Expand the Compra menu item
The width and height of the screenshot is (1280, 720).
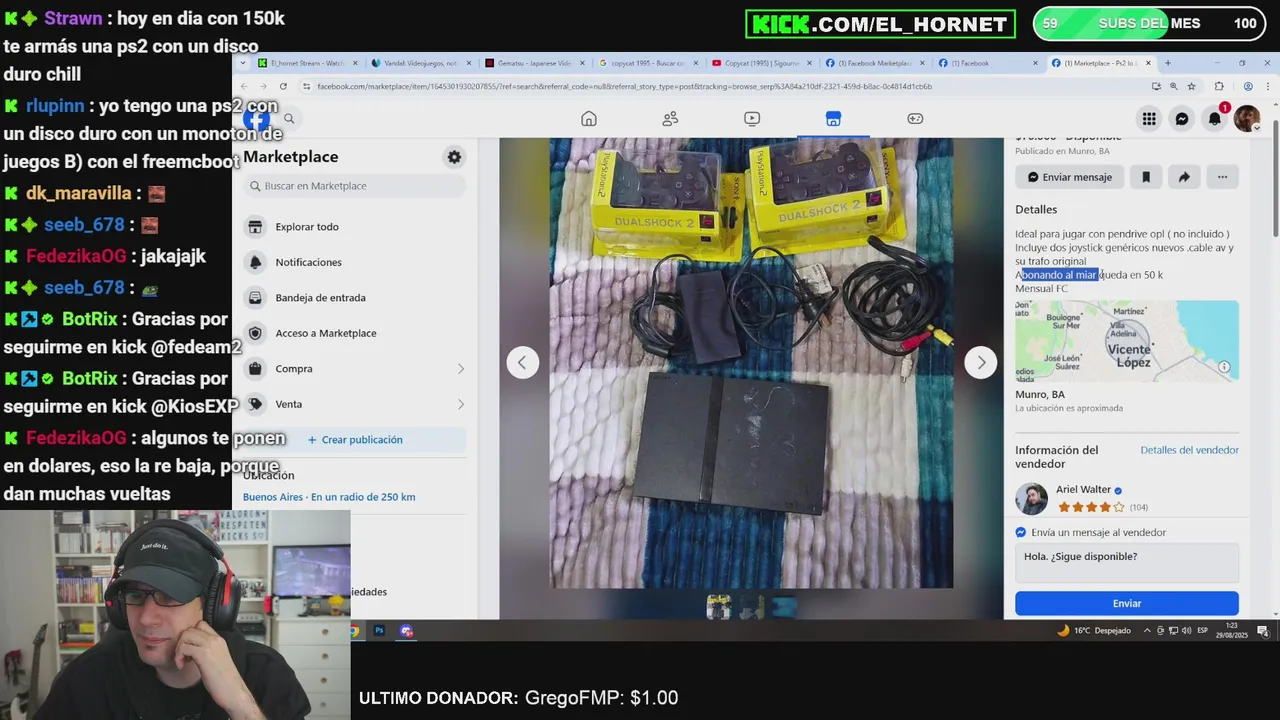[x=354, y=369]
